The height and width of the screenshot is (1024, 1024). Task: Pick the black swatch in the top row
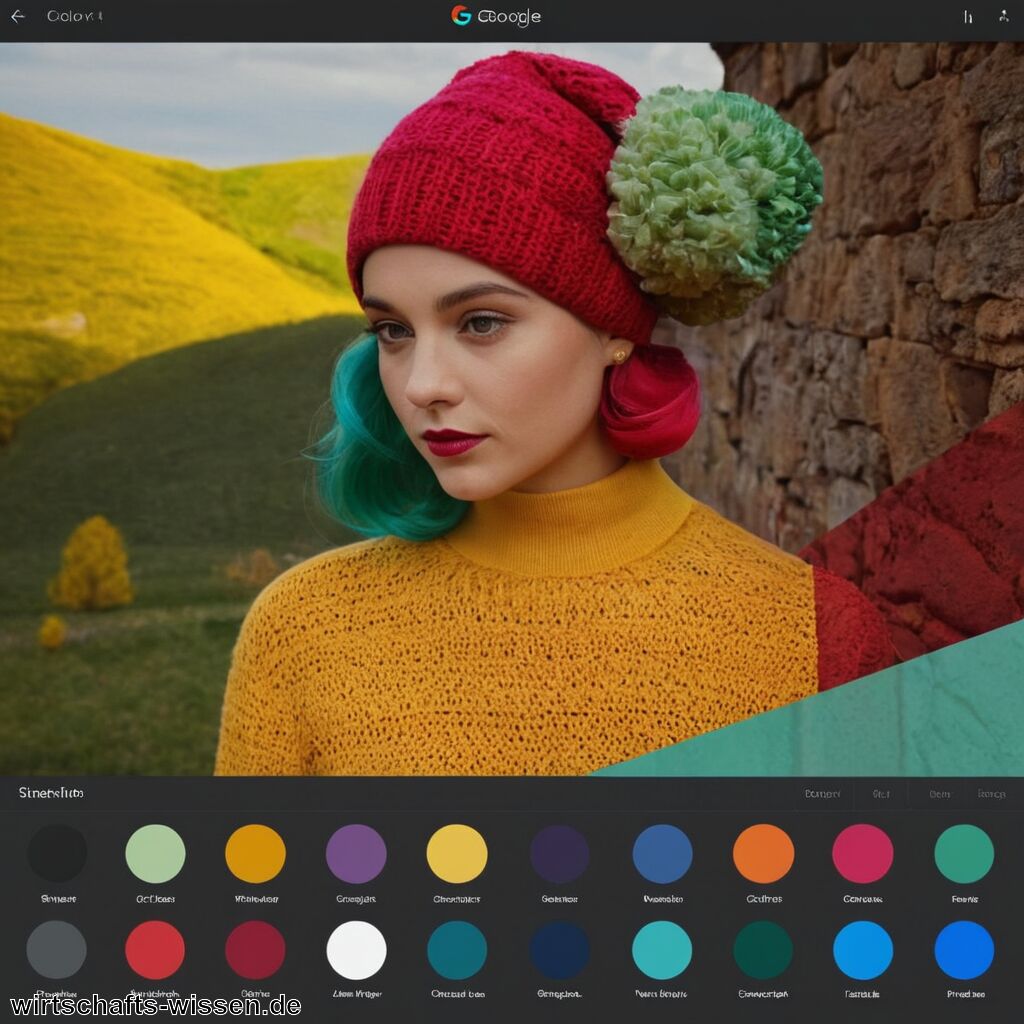click(57, 854)
